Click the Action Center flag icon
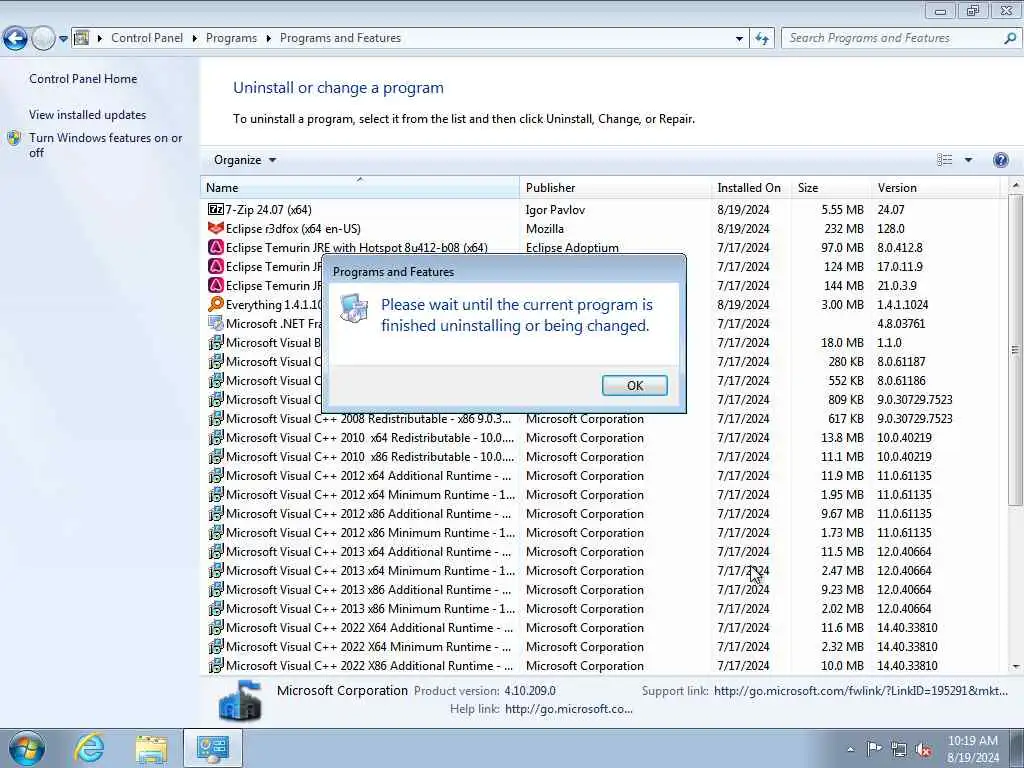The height and width of the screenshot is (768, 1024). coord(874,749)
